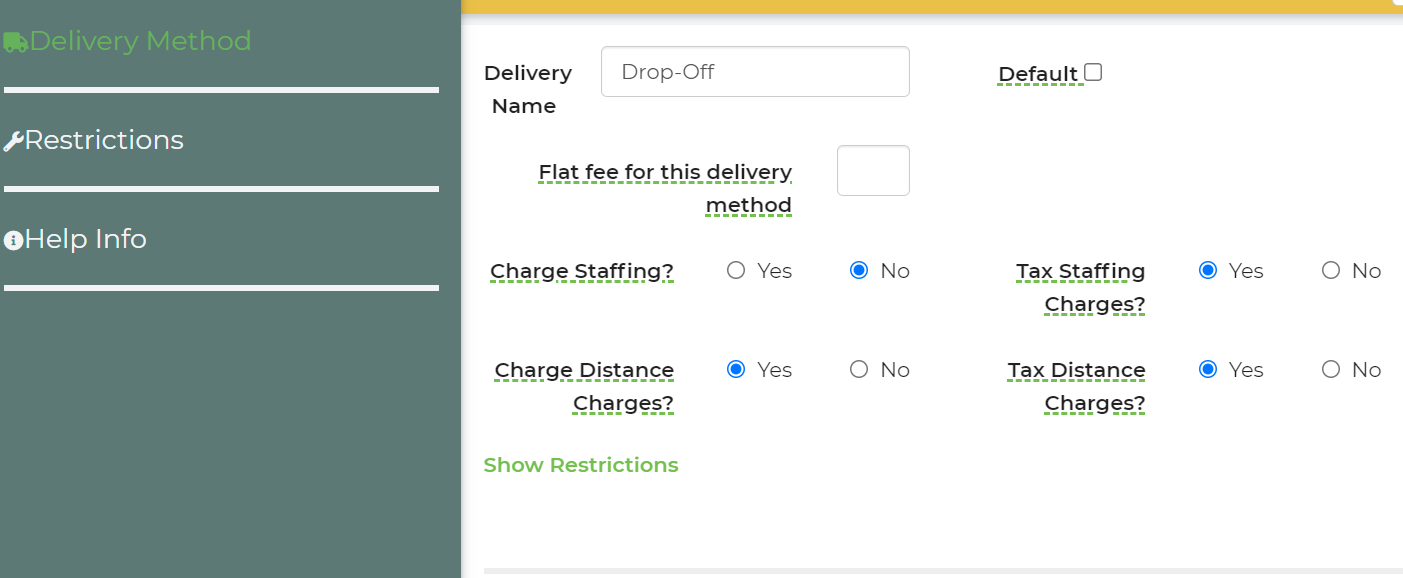Click the Flat fee for this delivery method label
The width and height of the screenshot is (1403, 578).
point(665,188)
